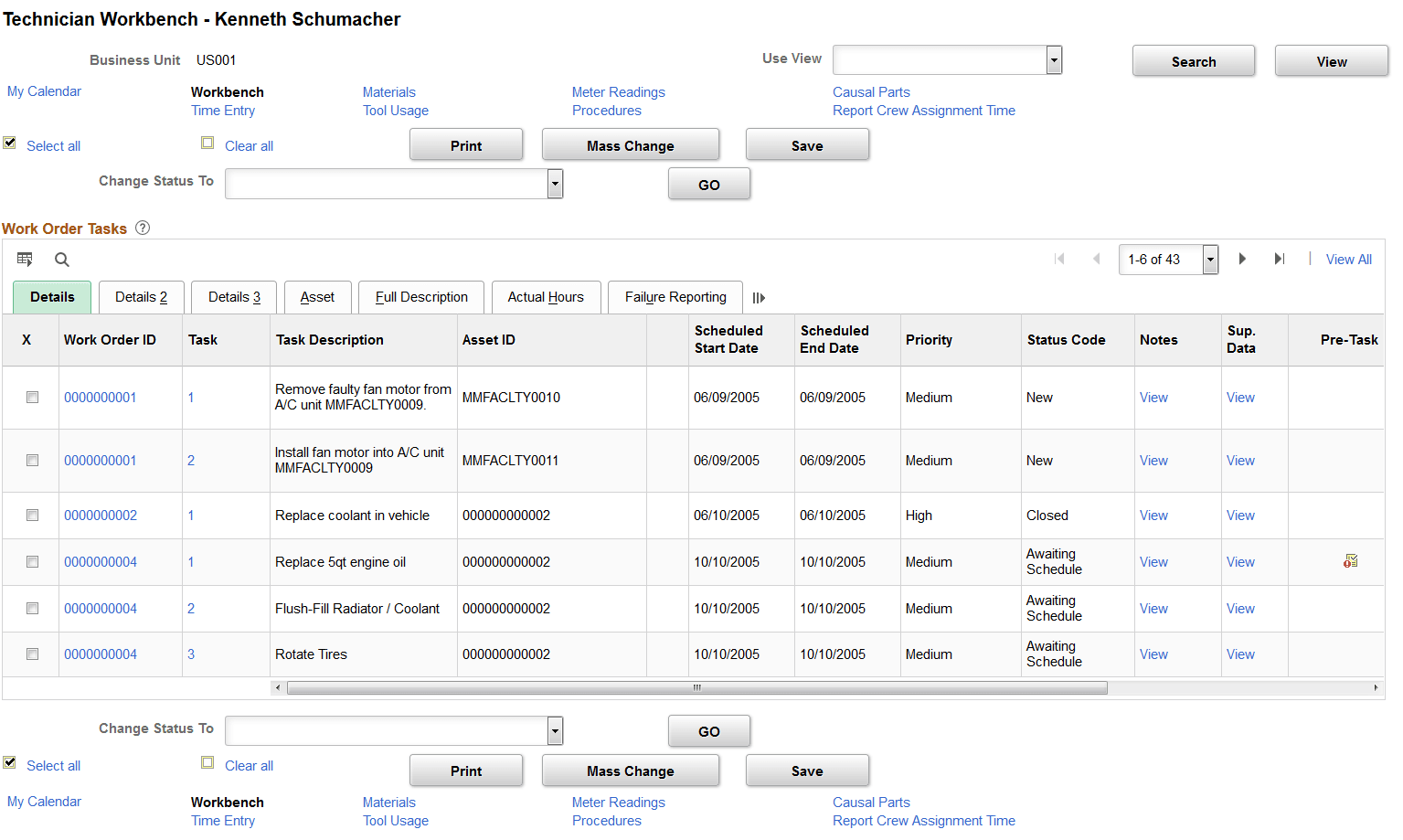Open top Causal Parts link

coord(871,92)
